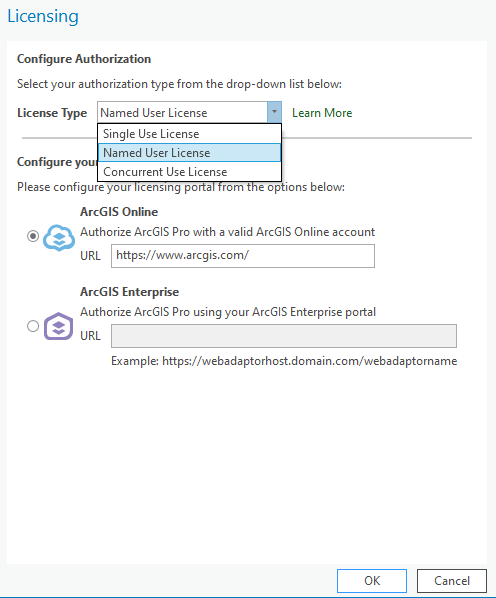
Task: Dismiss dialog with Cancel button
Action: pos(452,581)
